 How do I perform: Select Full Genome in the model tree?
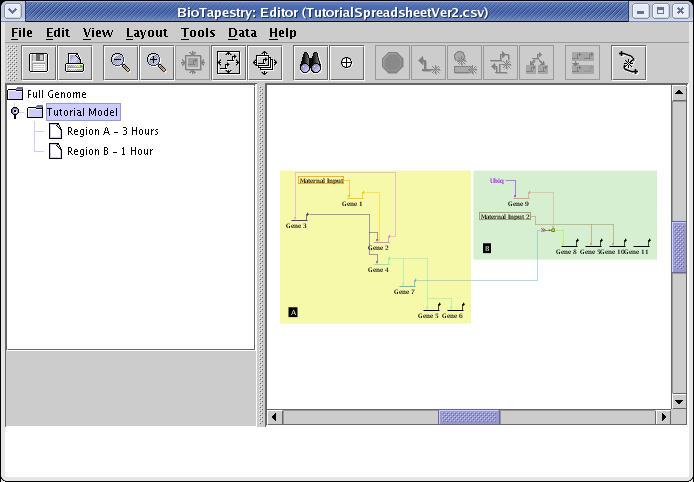click(x=57, y=94)
